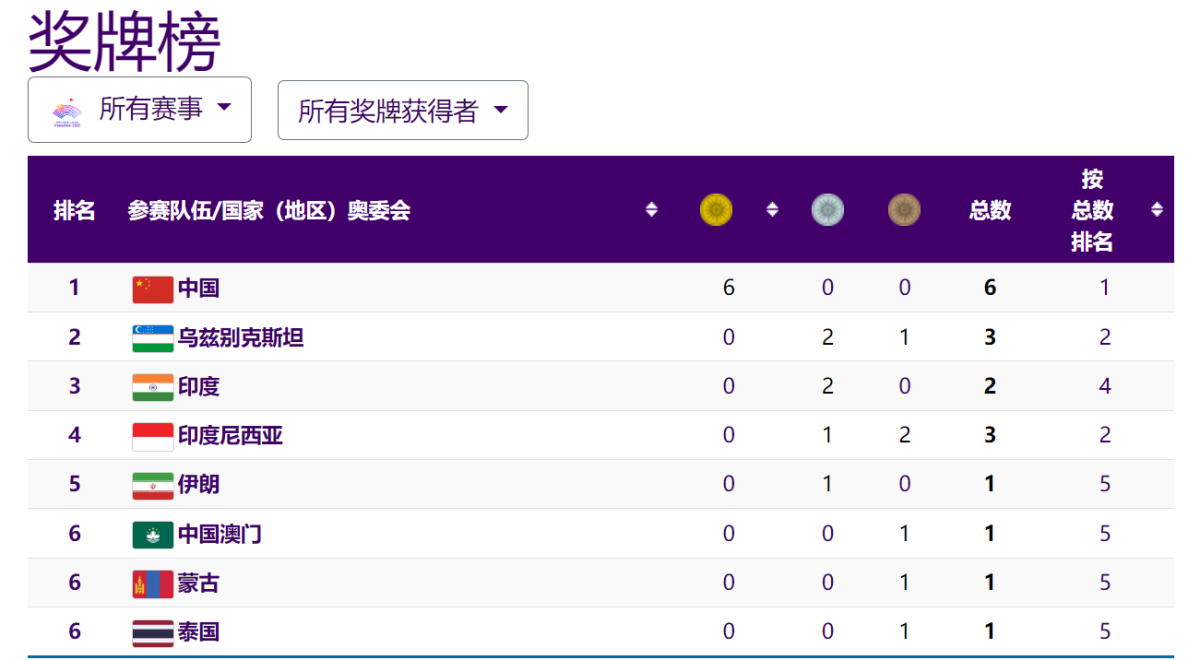Click the bronze medal column icon
1200x660 pixels.
coord(904,210)
